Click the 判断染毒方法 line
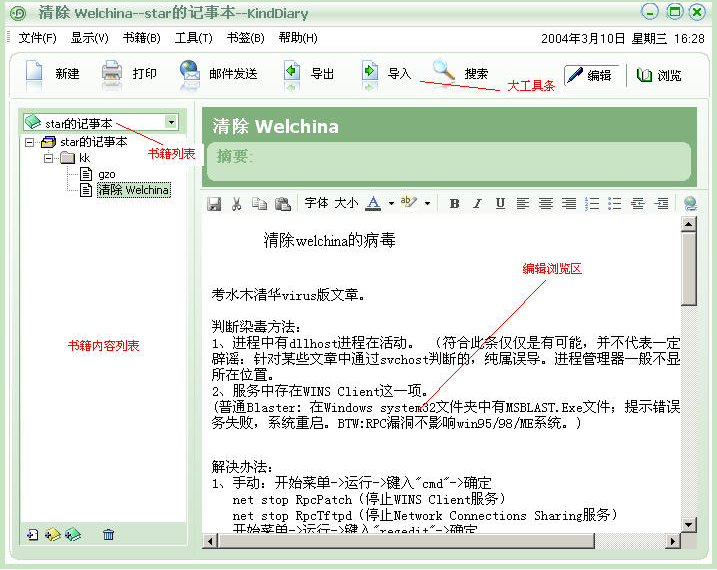Image resolution: width=717 pixels, height=570 pixels. 256,327
